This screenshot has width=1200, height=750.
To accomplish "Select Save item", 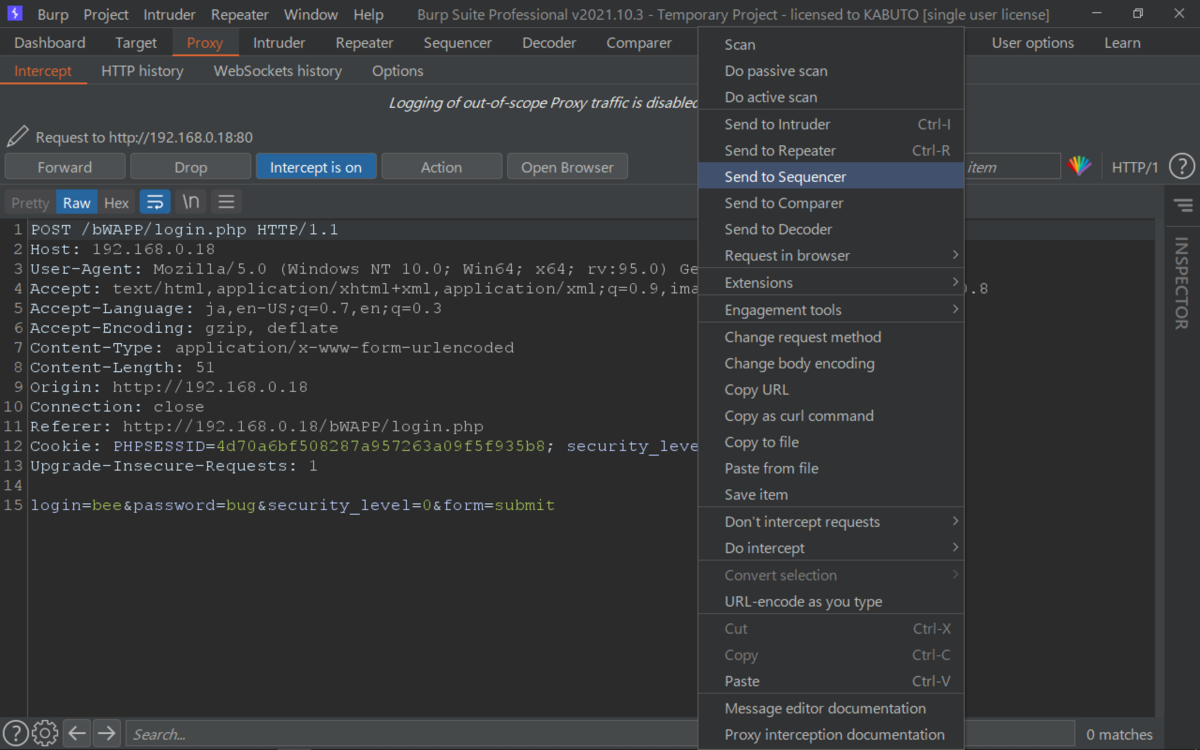I will coord(831,494).
